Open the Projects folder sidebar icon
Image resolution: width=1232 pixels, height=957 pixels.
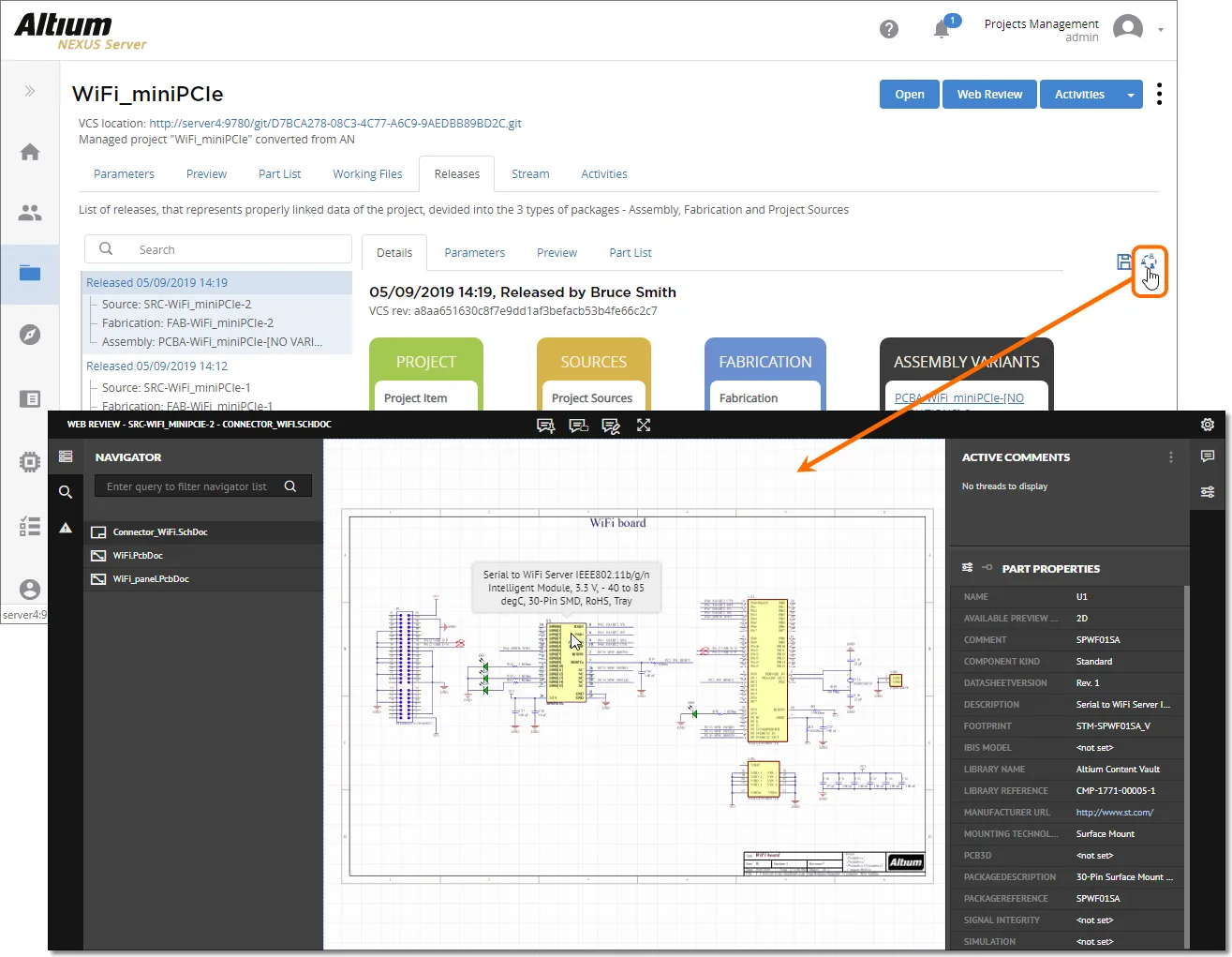pos(30,274)
